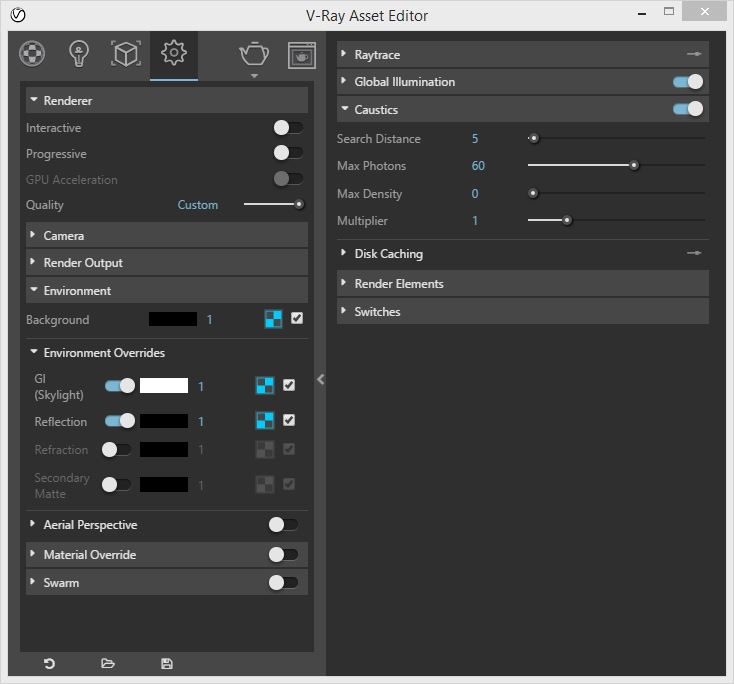
Task: Enable Secondary Matte override switch
Action: [117, 485]
